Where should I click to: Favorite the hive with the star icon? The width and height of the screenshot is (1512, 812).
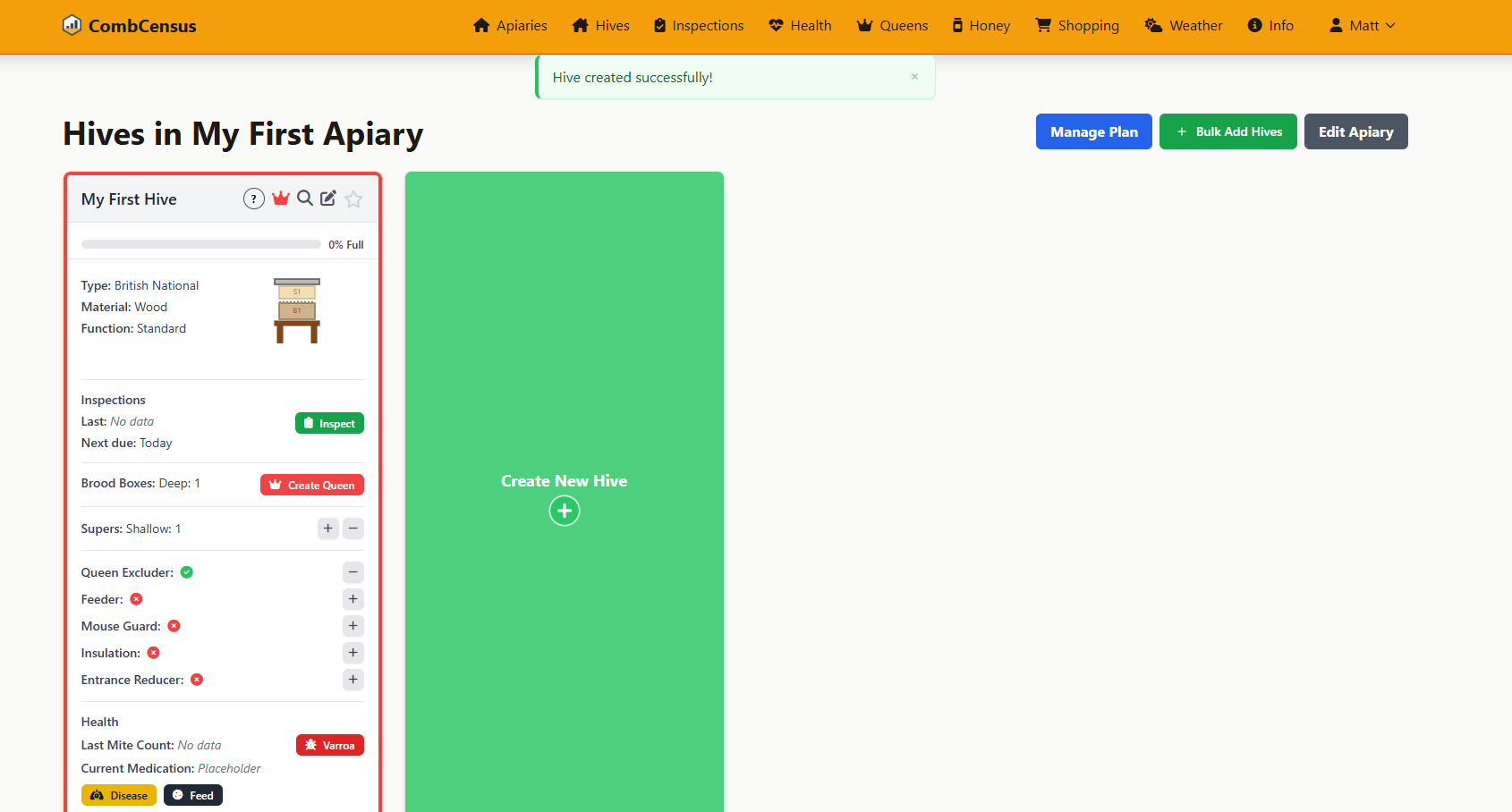pyautogui.click(x=353, y=199)
